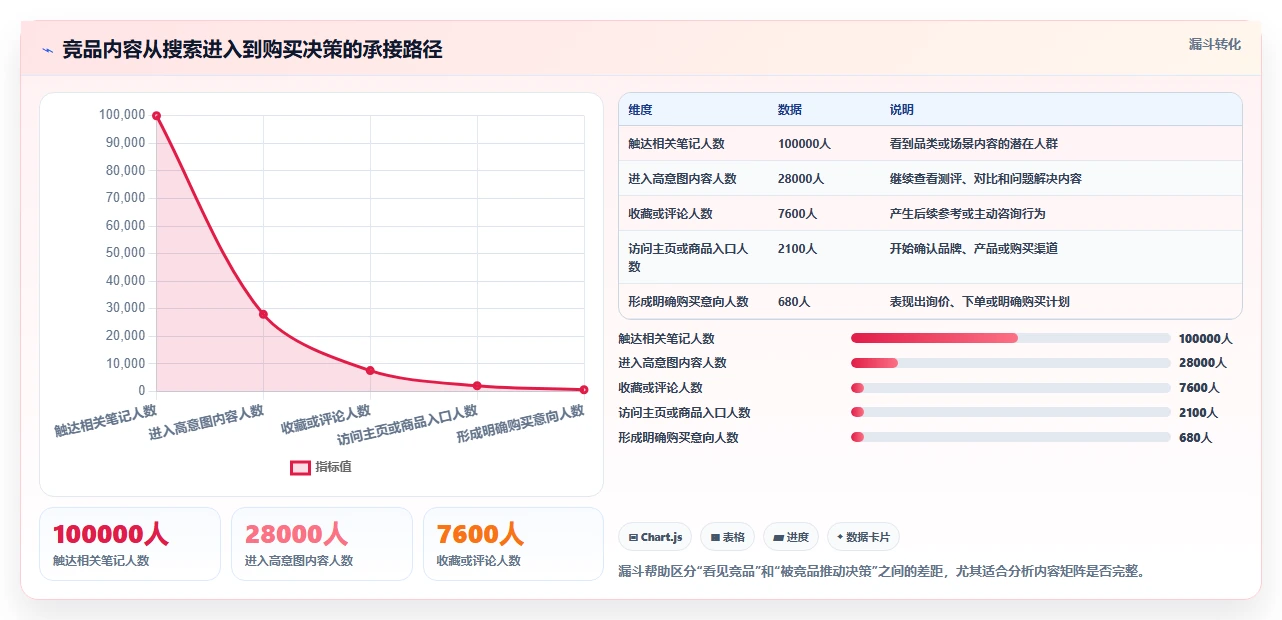
Task: Click the 访问主页或商品入口人数 data point on chart
Action: pyautogui.click(x=477, y=385)
